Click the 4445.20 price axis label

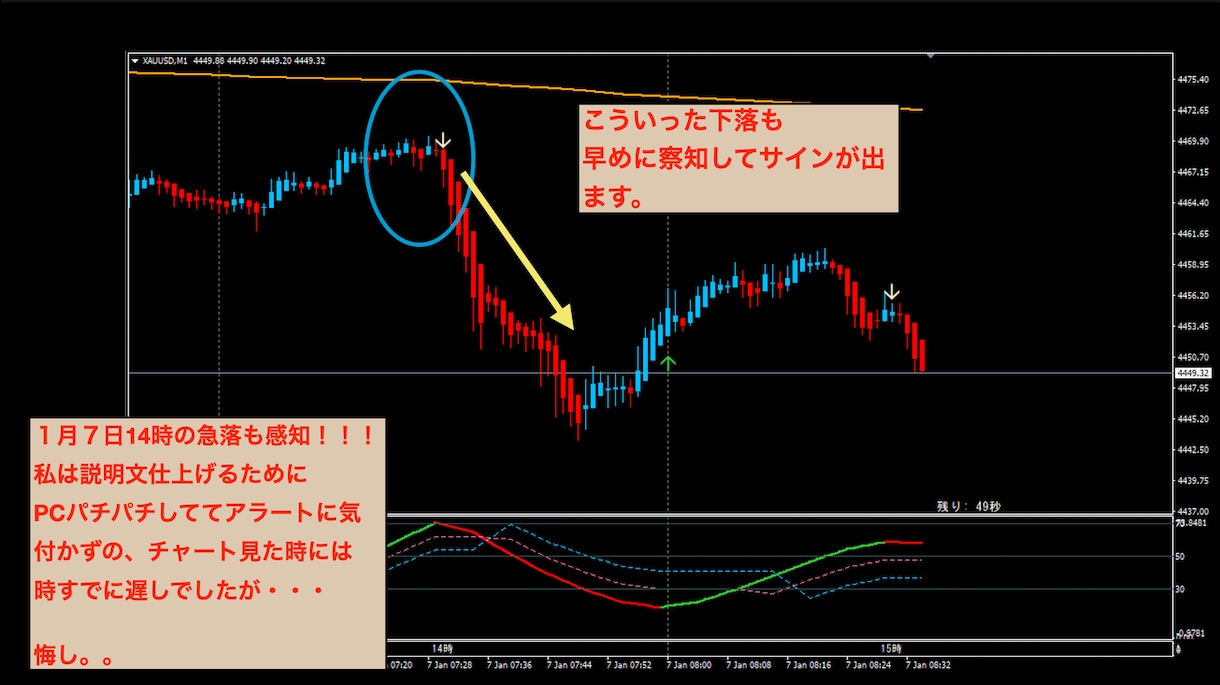tap(1194, 419)
